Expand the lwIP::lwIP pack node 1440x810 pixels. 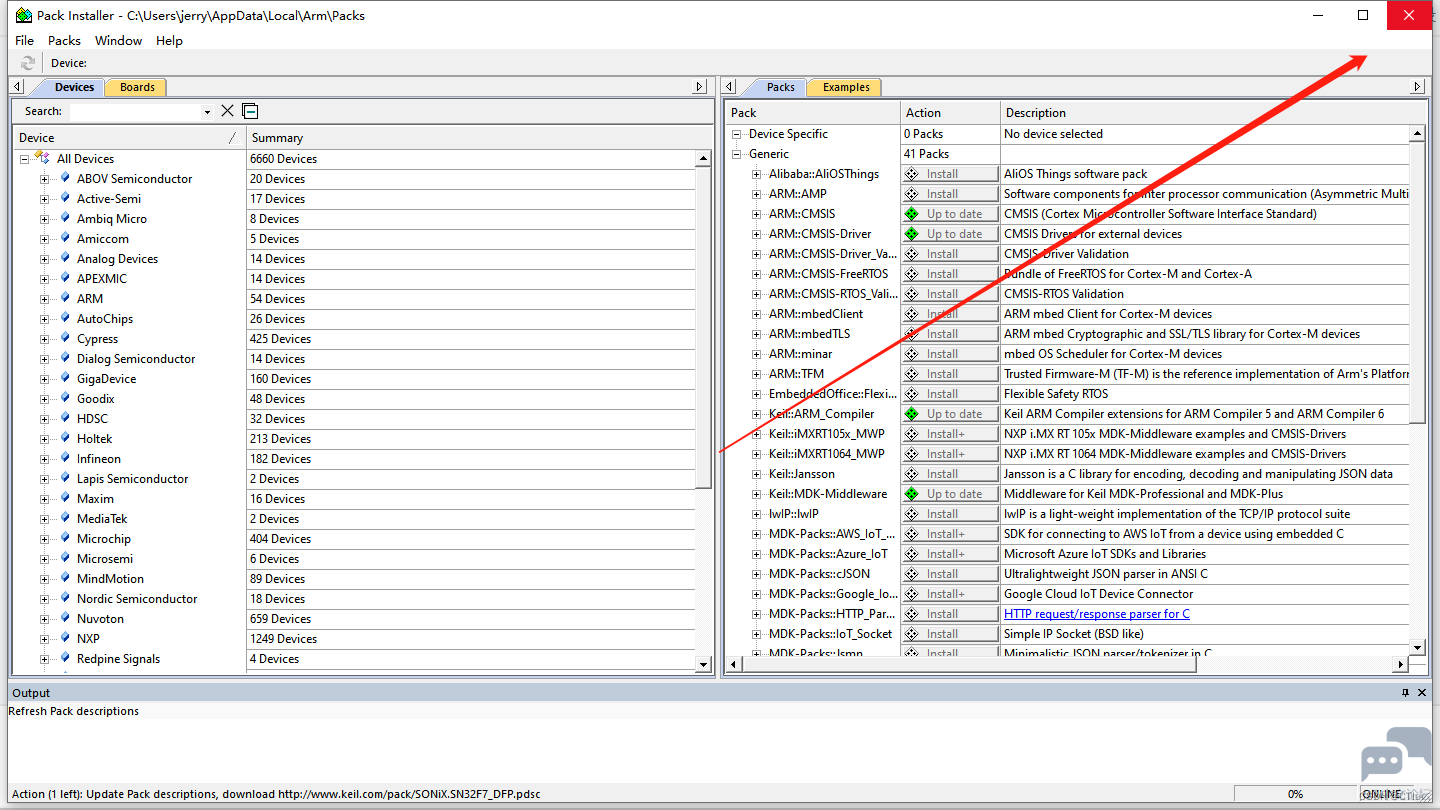click(756, 514)
